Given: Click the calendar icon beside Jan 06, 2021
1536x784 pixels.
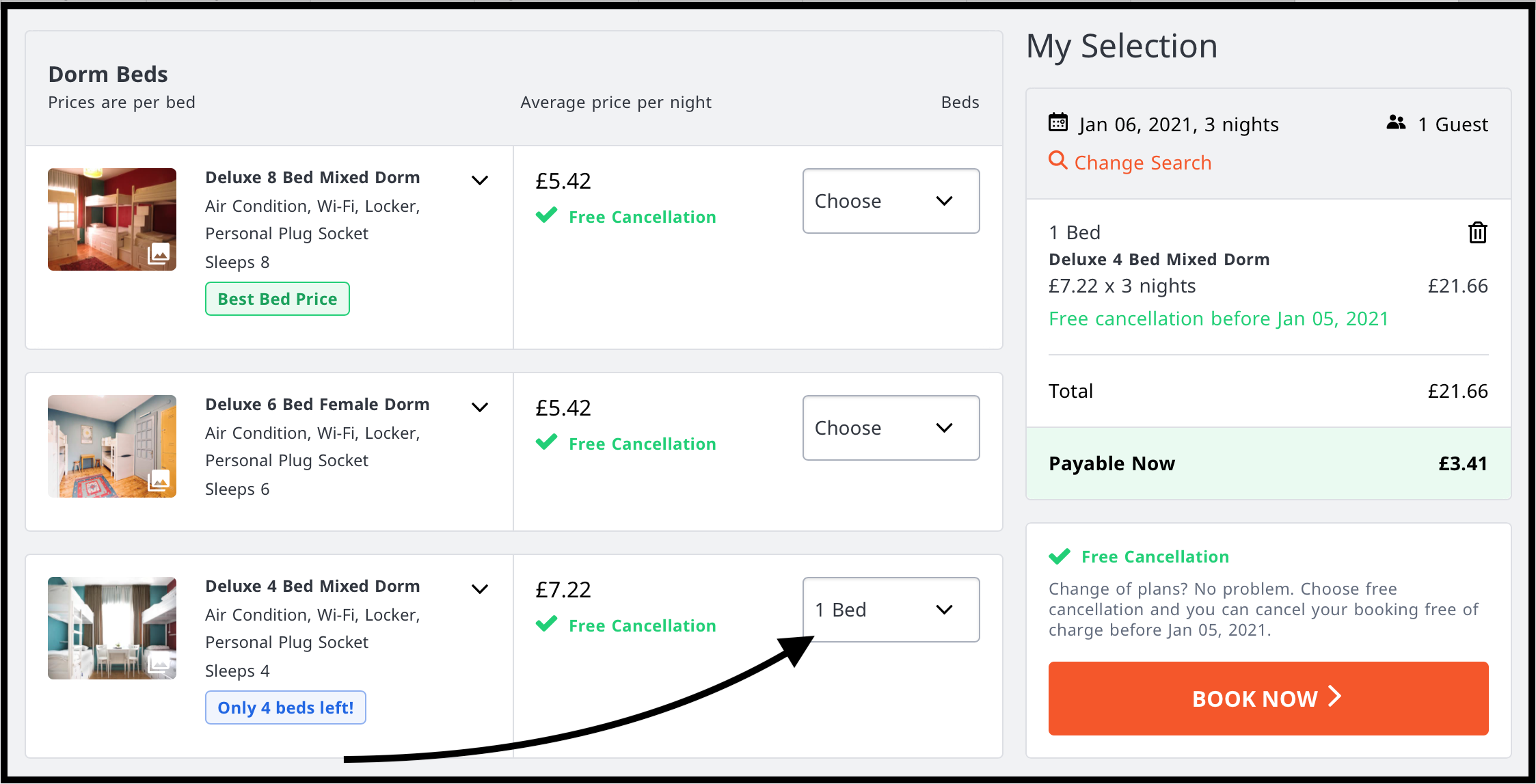Looking at the screenshot, I should (1058, 123).
